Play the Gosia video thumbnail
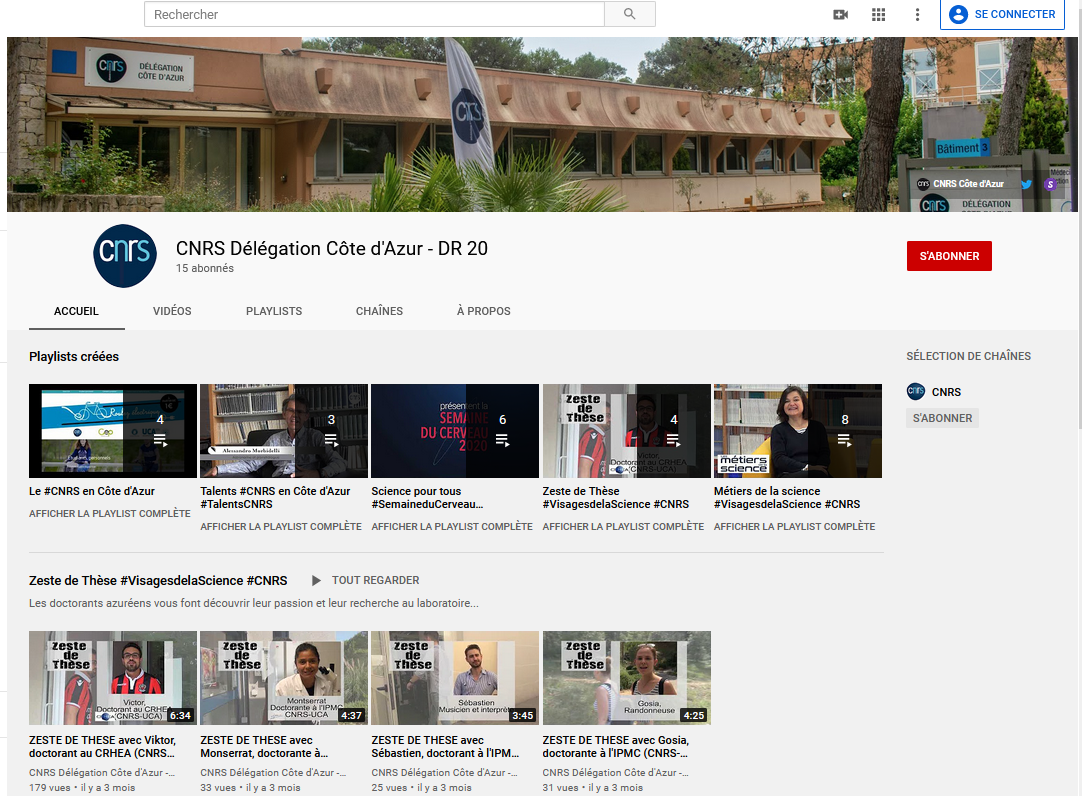This screenshot has width=1082, height=796. 627,678
